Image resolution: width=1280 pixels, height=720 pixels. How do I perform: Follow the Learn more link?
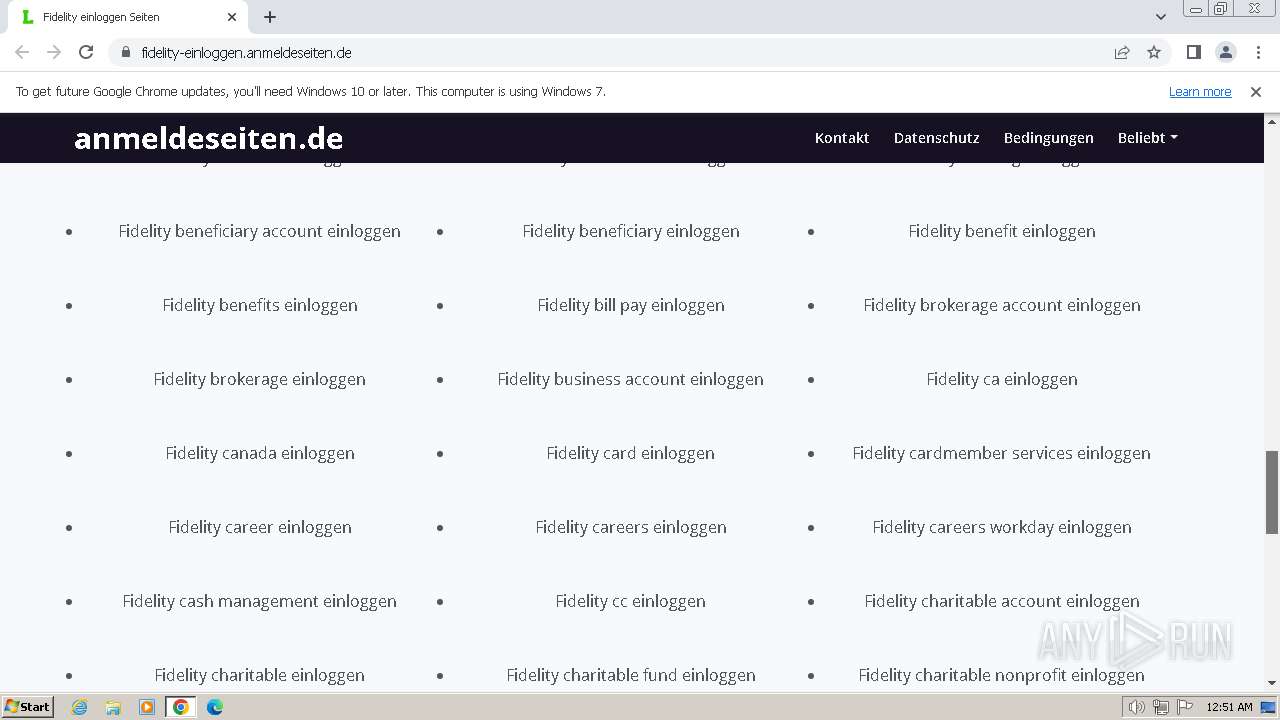(1200, 91)
